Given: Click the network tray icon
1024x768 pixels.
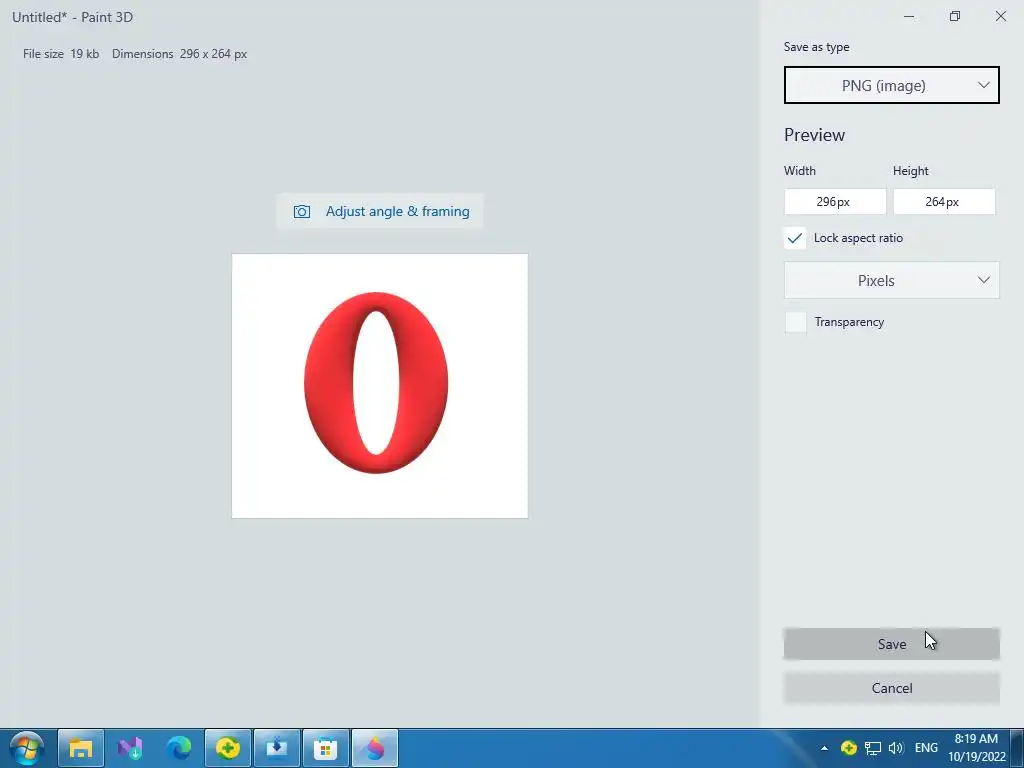Looking at the screenshot, I should pos(872,748).
